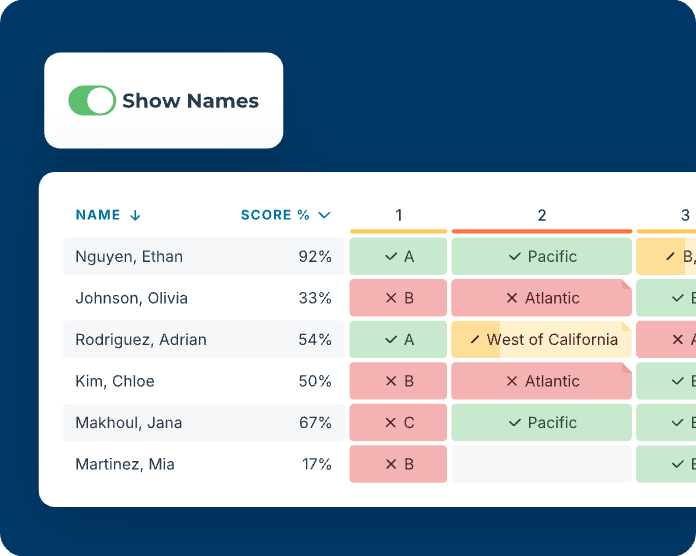Click Olivia Johnson's incorrect B answer
Screen dimensions: 696x556
click(x=398, y=298)
